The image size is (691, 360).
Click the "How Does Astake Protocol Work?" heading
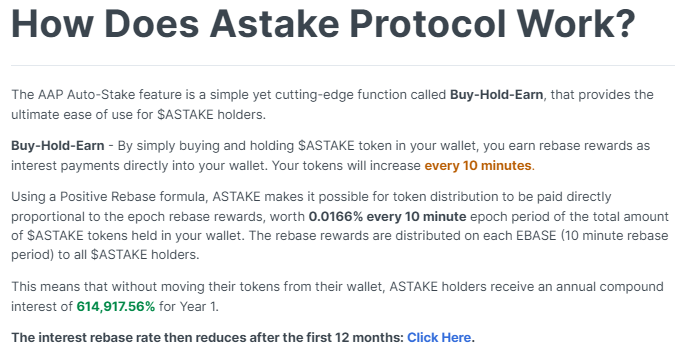click(323, 24)
